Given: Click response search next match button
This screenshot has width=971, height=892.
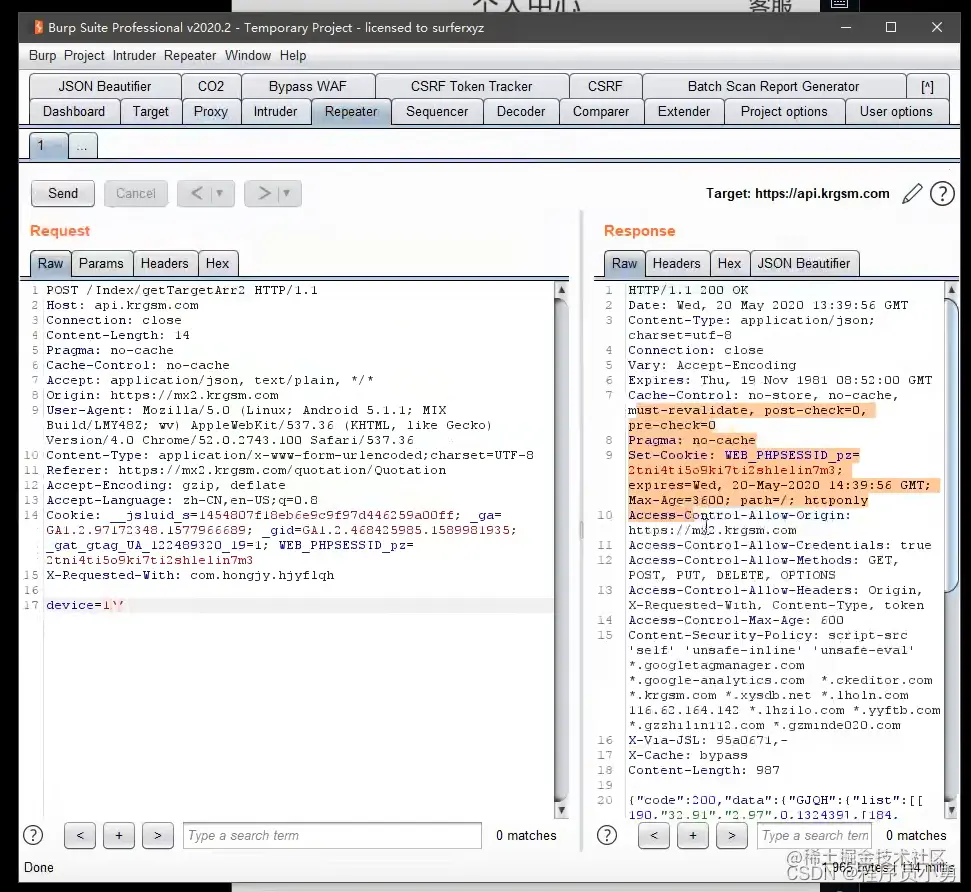Looking at the screenshot, I should (x=732, y=836).
